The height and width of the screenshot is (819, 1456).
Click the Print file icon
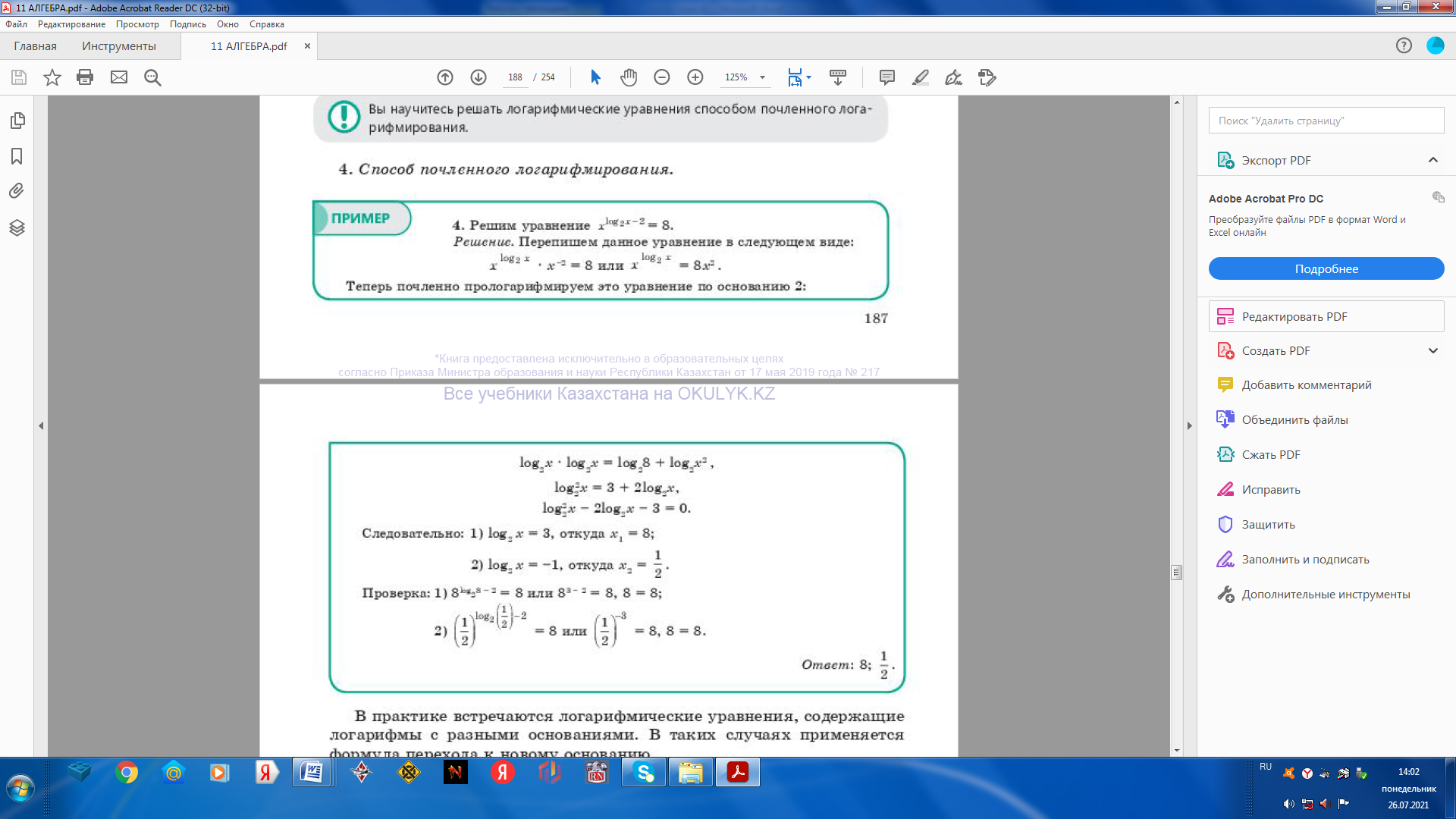pyautogui.click(x=85, y=77)
